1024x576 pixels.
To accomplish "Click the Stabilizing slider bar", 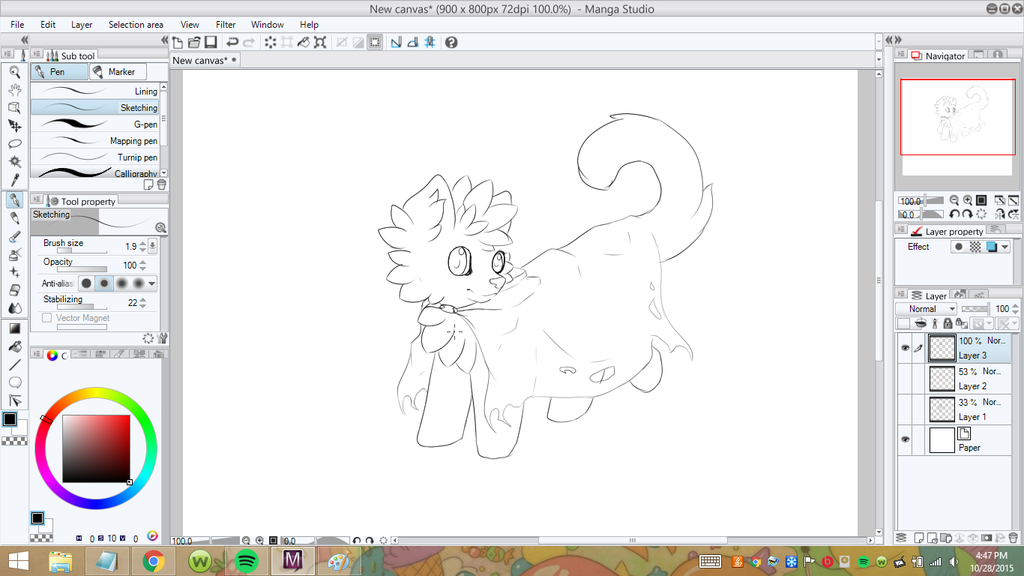I will pyautogui.click(x=82, y=307).
